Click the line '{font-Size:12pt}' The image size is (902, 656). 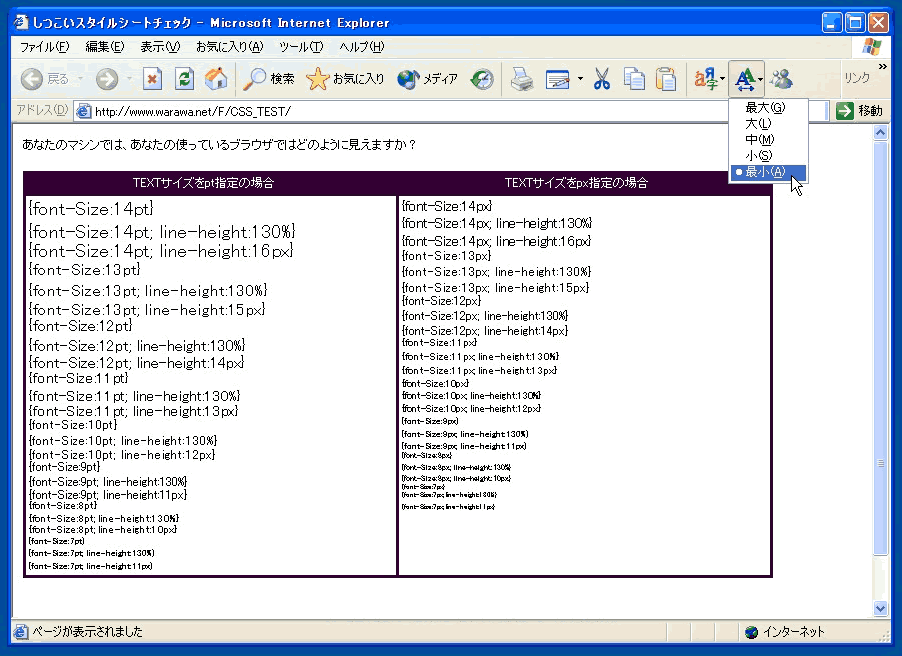point(81,326)
